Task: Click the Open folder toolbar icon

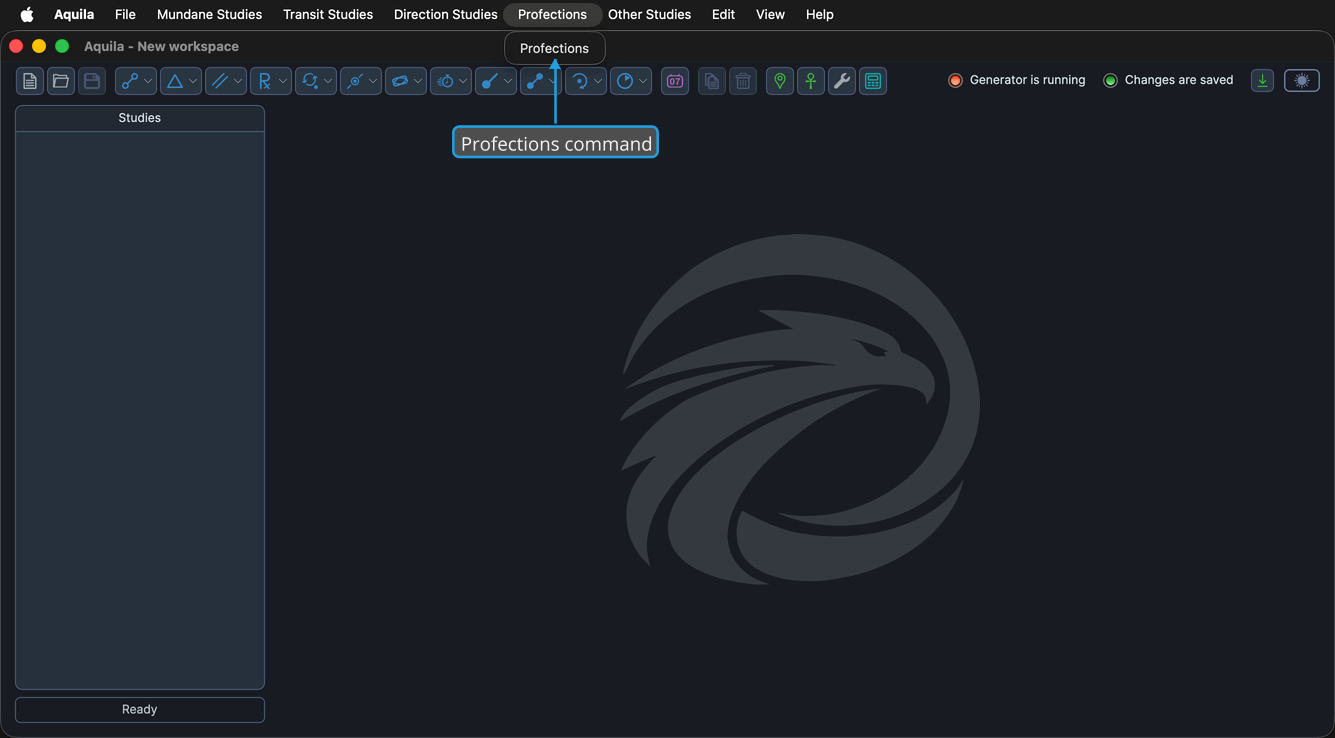Action: (61, 81)
